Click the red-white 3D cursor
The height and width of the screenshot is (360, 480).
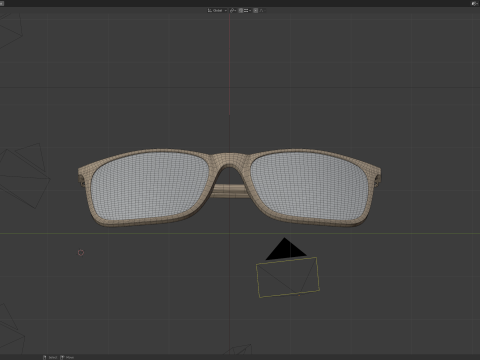(x=81, y=253)
